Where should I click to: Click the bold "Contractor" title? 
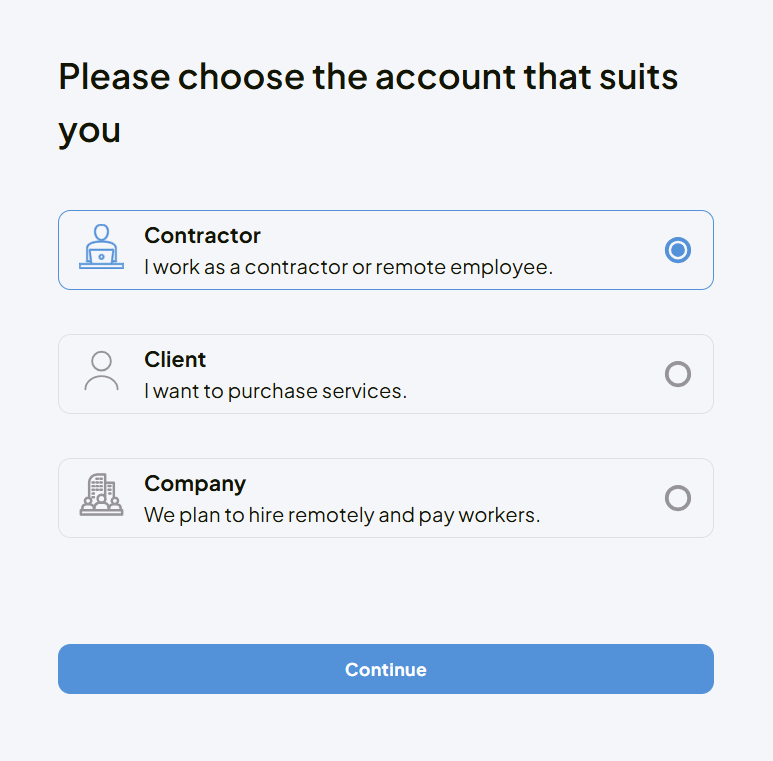202,236
